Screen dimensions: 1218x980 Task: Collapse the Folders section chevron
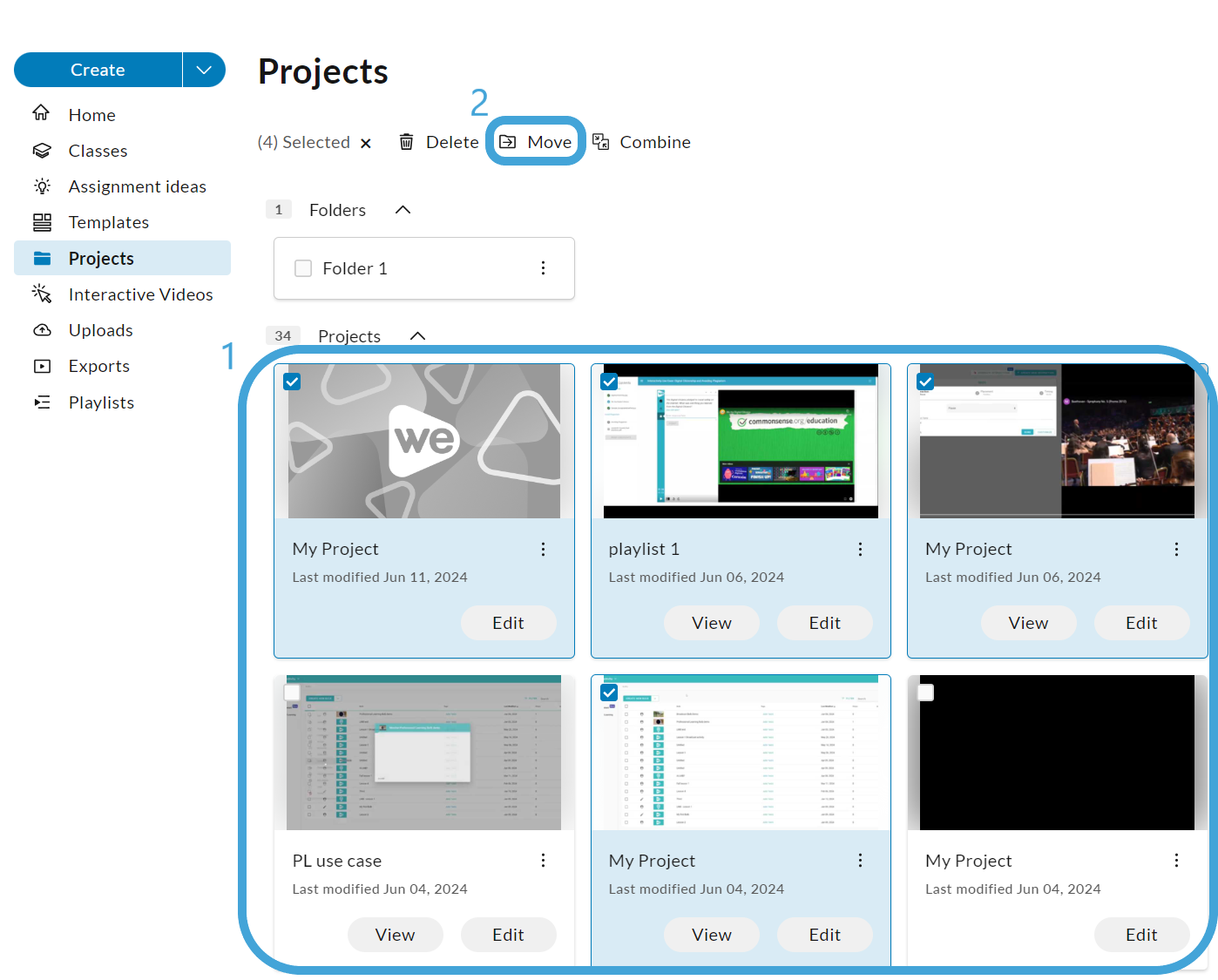(403, 210)
